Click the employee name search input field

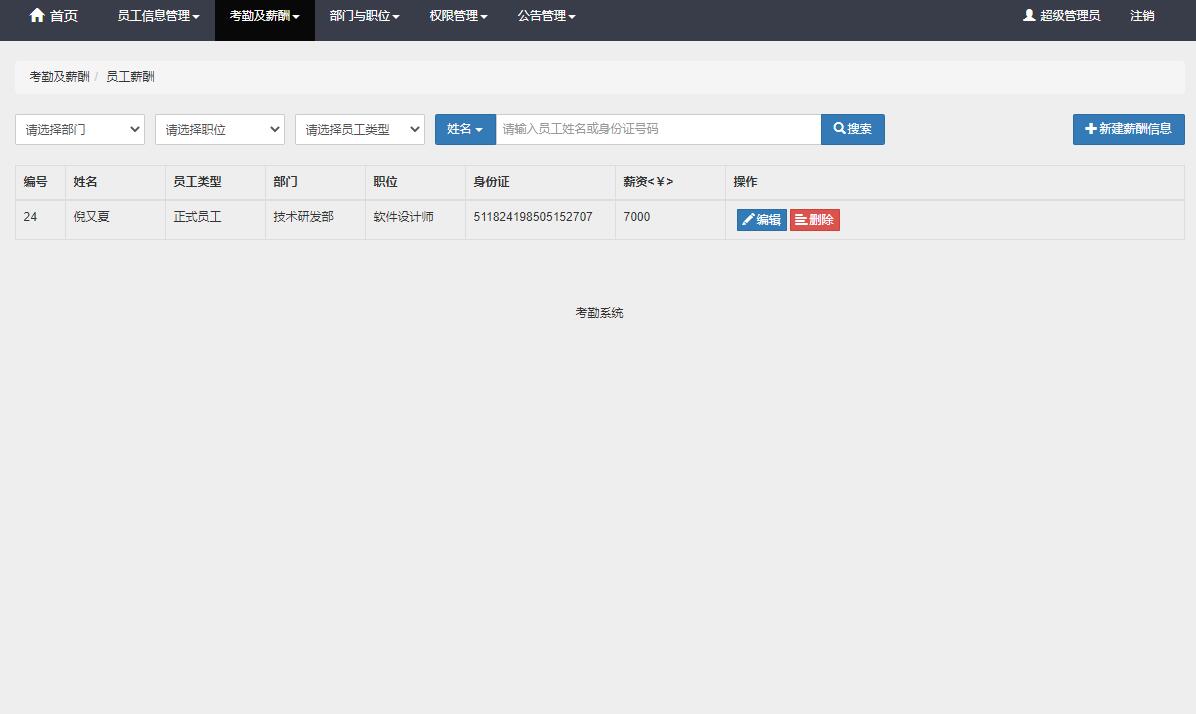(x=659, y=128)
